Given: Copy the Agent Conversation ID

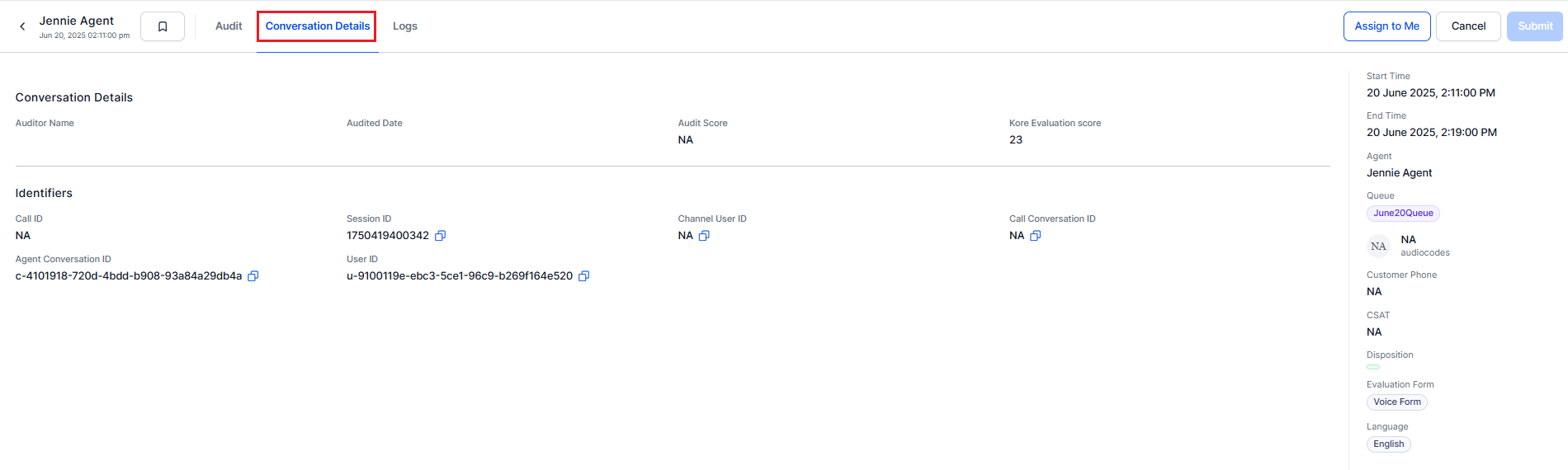Looking at the screenshot, I should coord(253,276).
